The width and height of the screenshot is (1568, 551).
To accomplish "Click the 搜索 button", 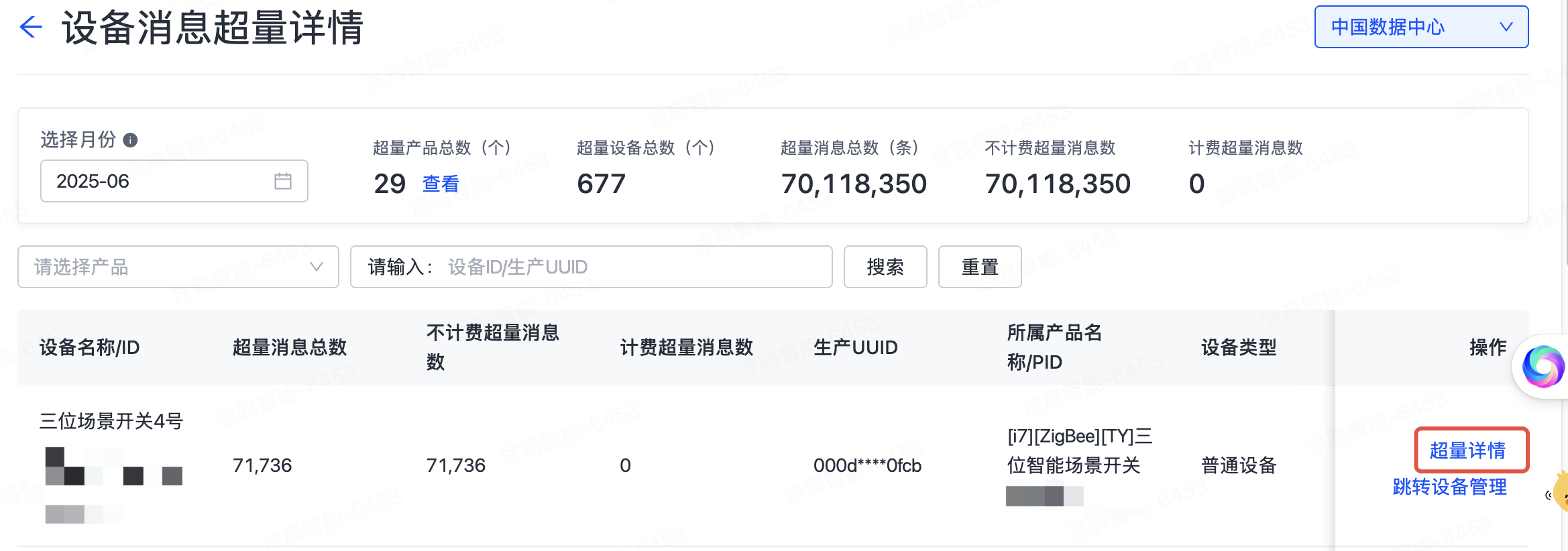I will 885,267.
